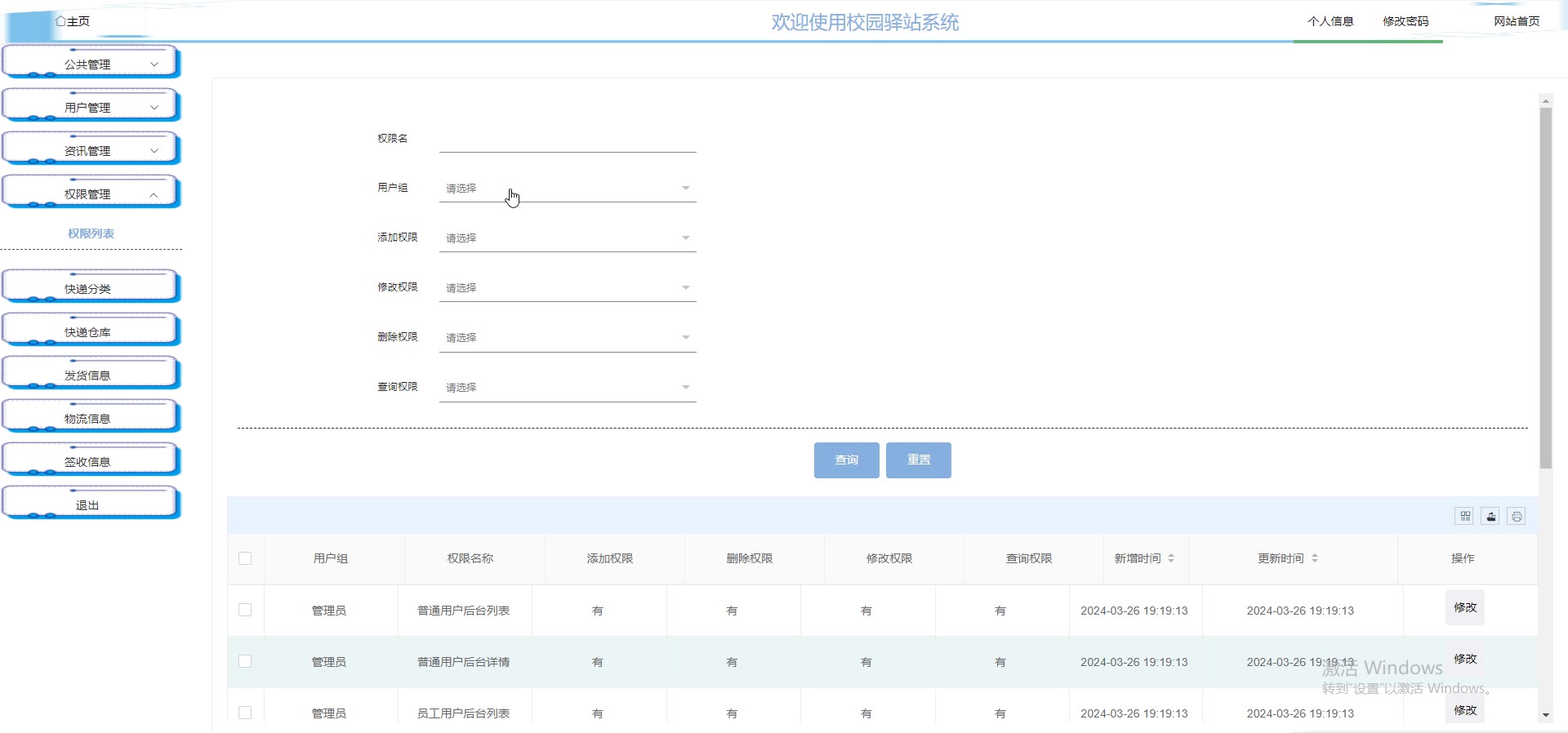Viewport: 1568px width, 733px height.
Task: Open the table column filter icon
Action: pyautogui.click(x=1465, y=516)
